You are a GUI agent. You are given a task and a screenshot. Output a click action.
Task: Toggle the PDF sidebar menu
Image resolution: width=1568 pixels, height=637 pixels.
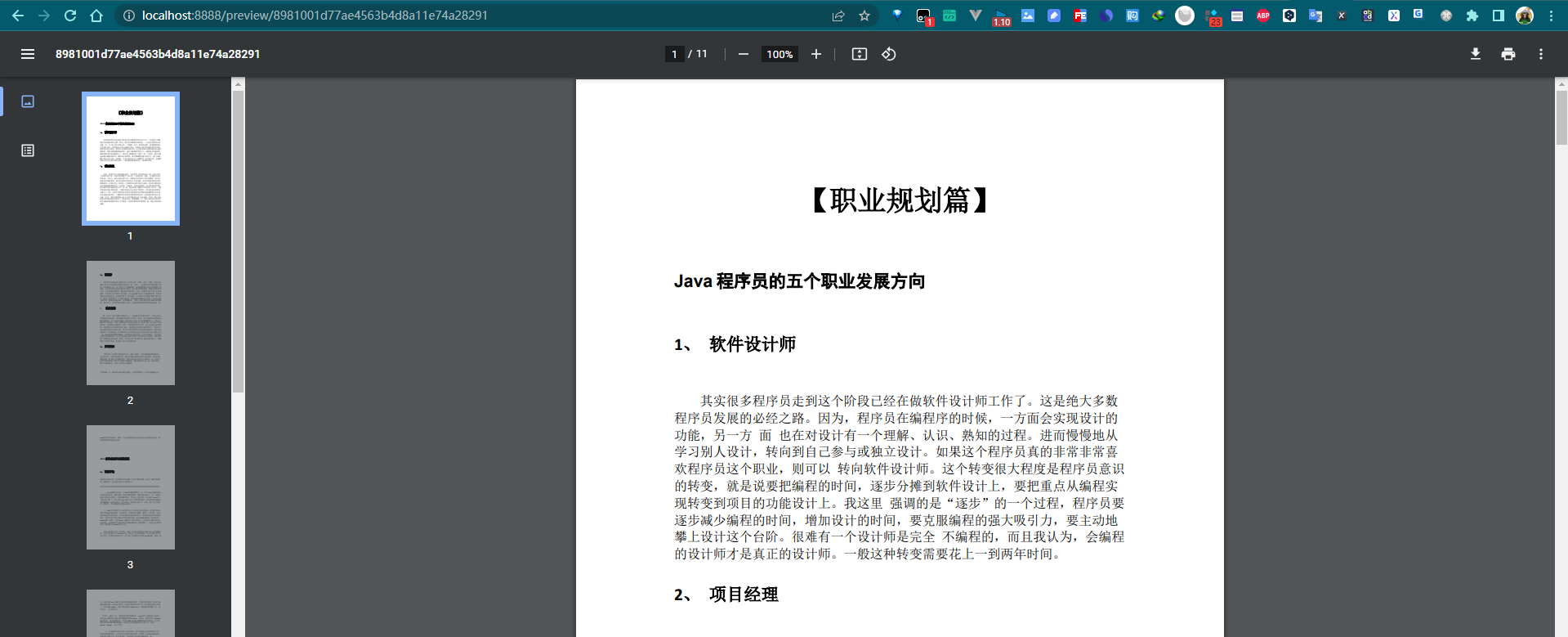tap(28, 54)
